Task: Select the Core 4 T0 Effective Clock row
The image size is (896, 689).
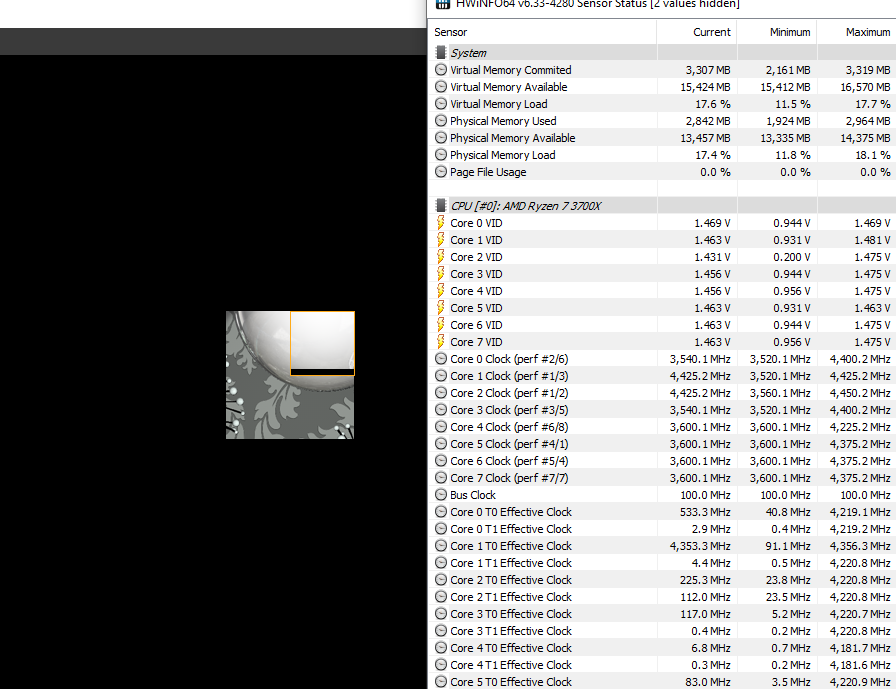Action: (661, 648)
